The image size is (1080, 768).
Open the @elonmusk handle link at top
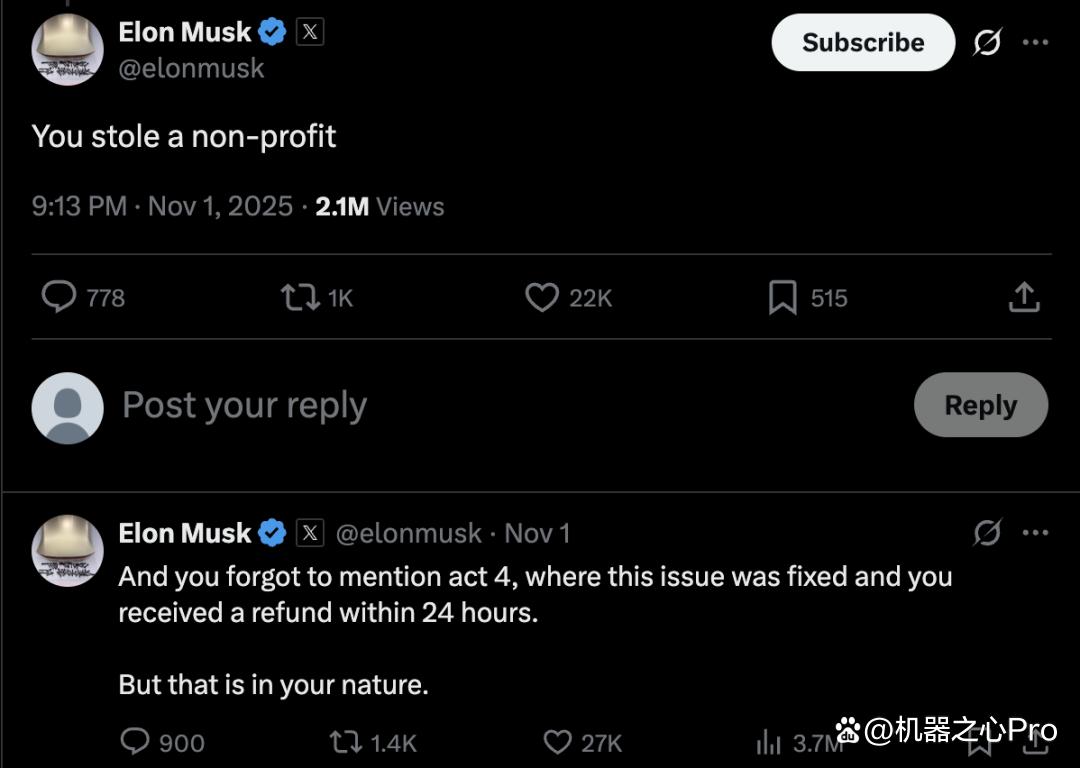[191, 68]
